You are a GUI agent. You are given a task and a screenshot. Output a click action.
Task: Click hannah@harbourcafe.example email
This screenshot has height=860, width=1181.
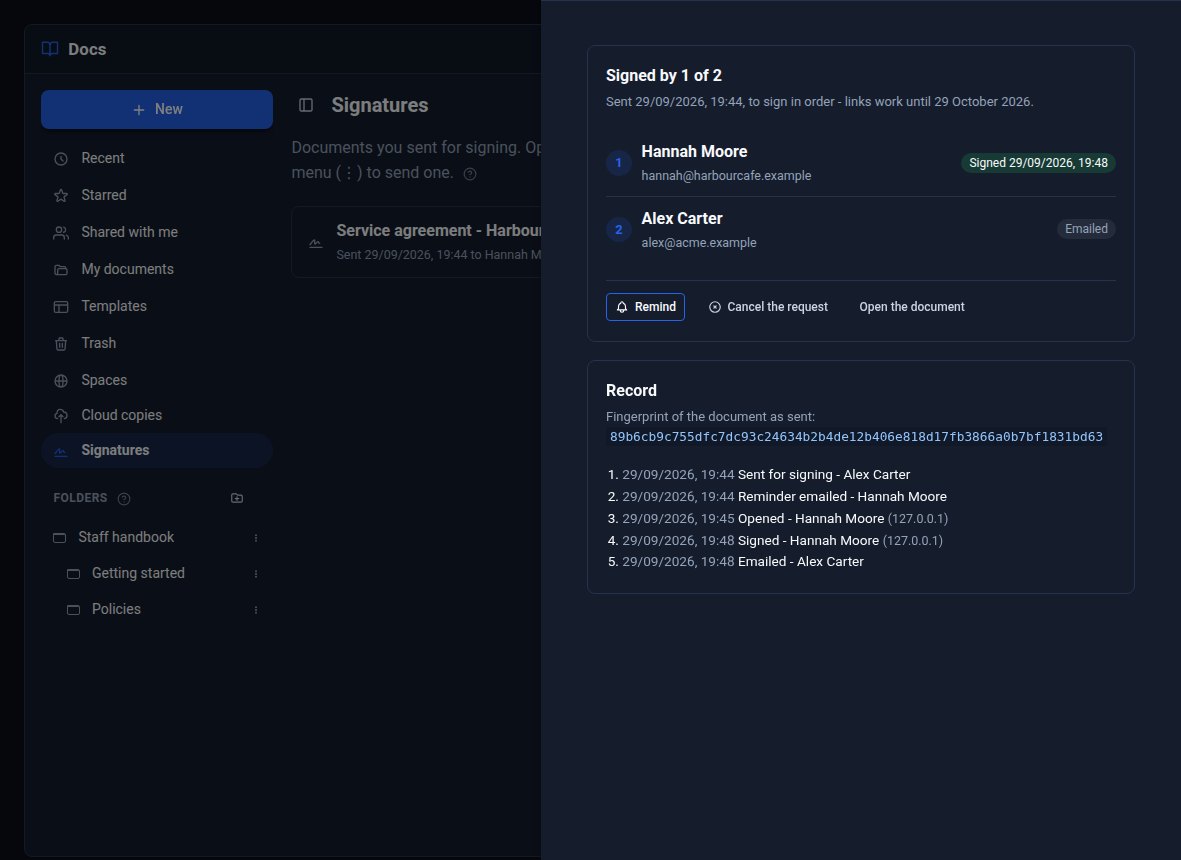pyautogui.click(x=726, y=175)
